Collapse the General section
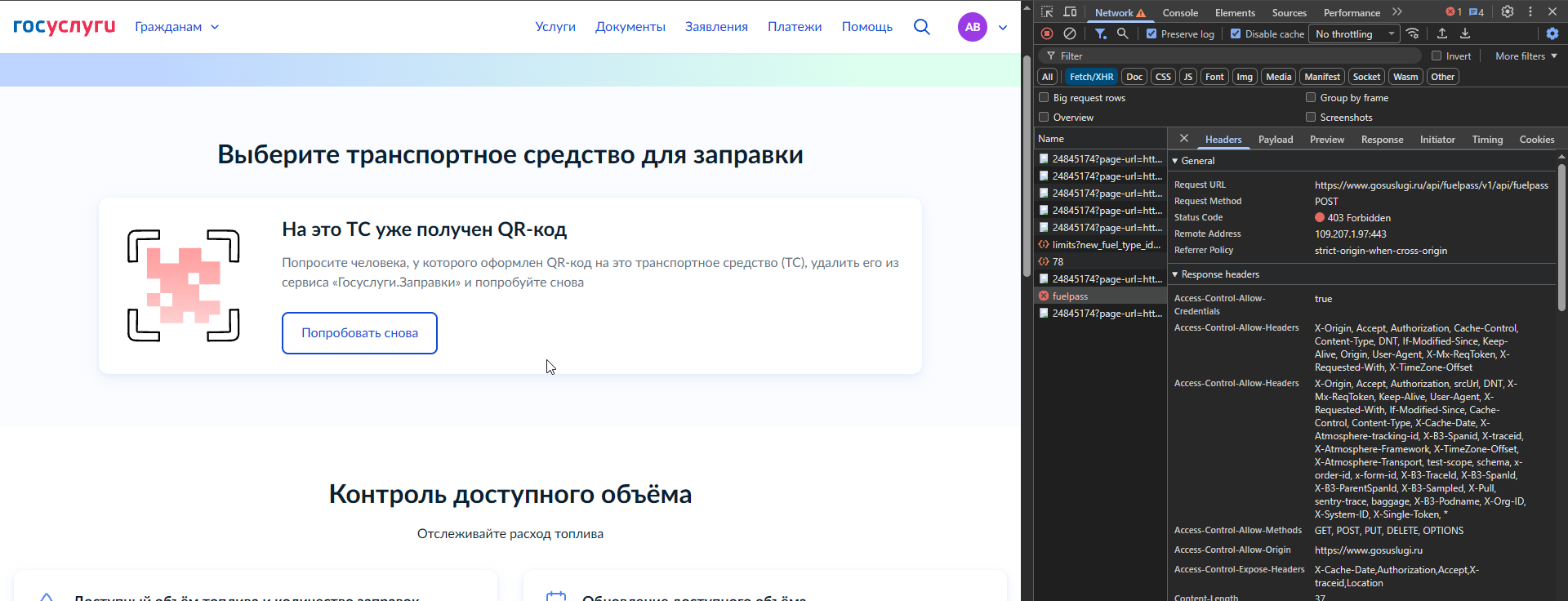The image size is (1568, 601). click(1193, 161)
